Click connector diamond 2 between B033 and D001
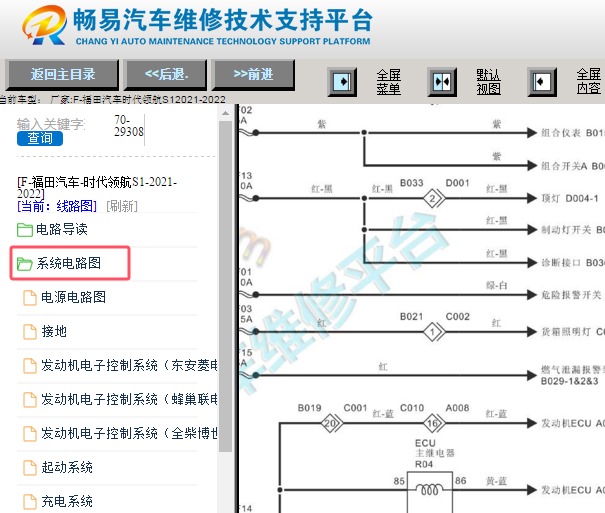This screenshot has width=605, height=513. [x=433, y=199]
